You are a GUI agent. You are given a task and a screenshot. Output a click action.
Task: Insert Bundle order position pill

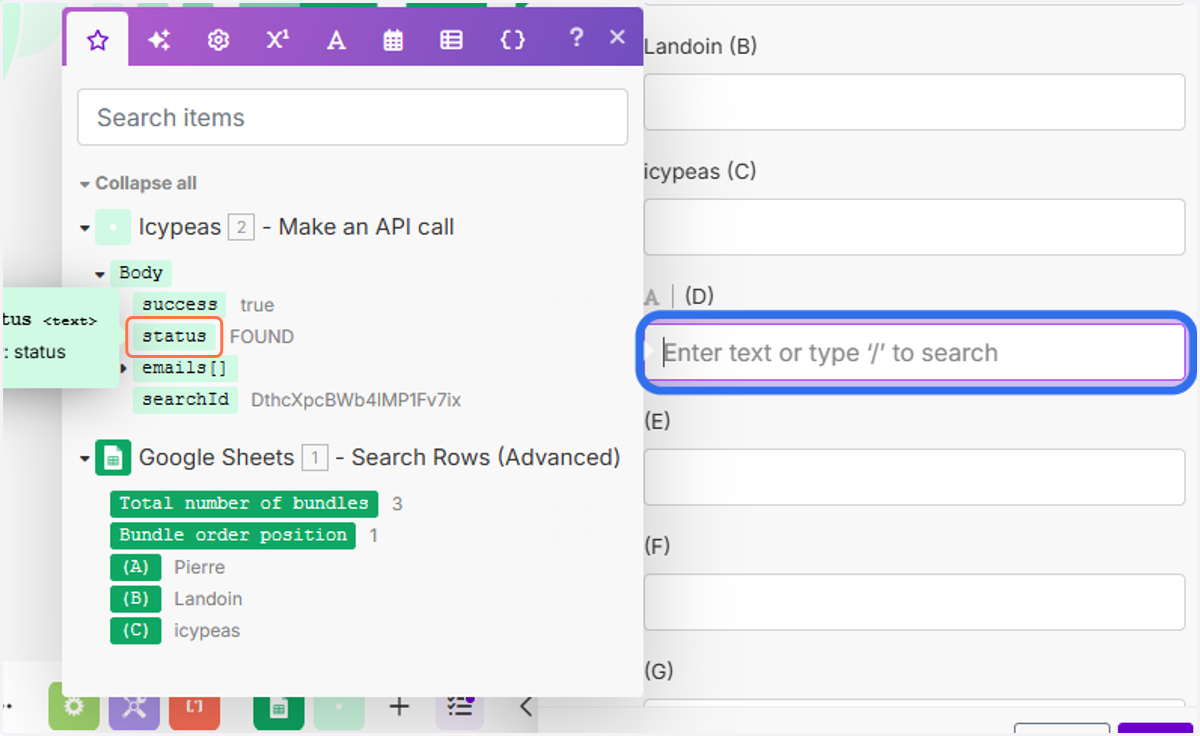point(233,535)
